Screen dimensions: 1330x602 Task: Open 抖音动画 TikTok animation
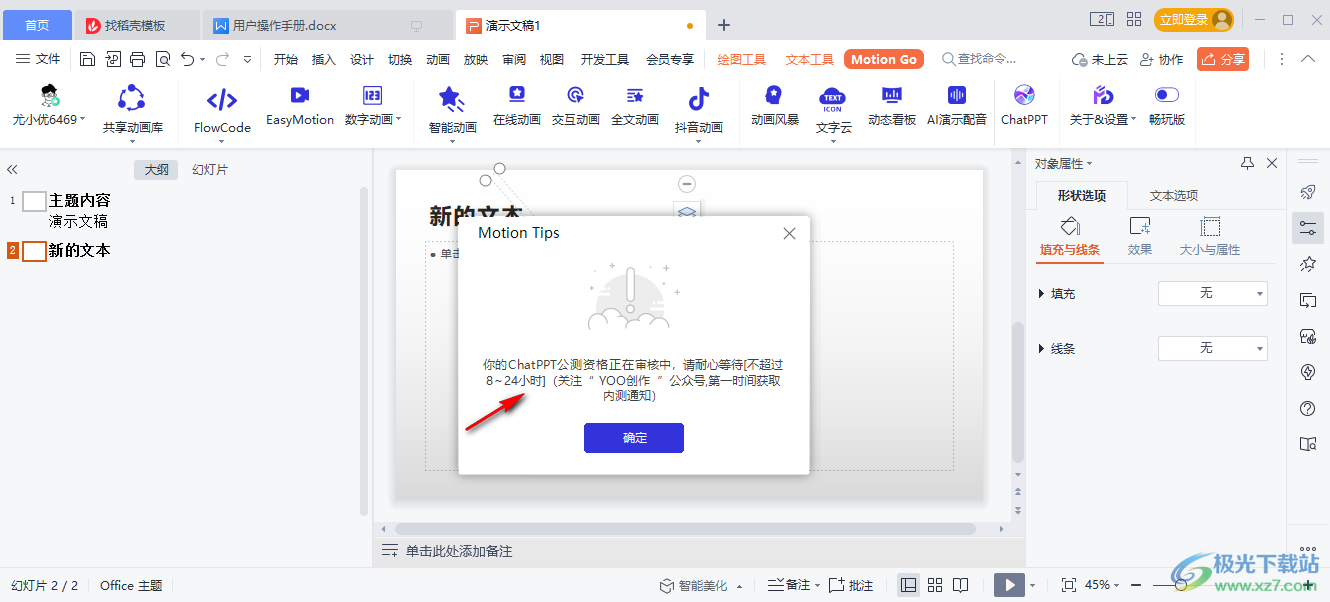point(698,110)
